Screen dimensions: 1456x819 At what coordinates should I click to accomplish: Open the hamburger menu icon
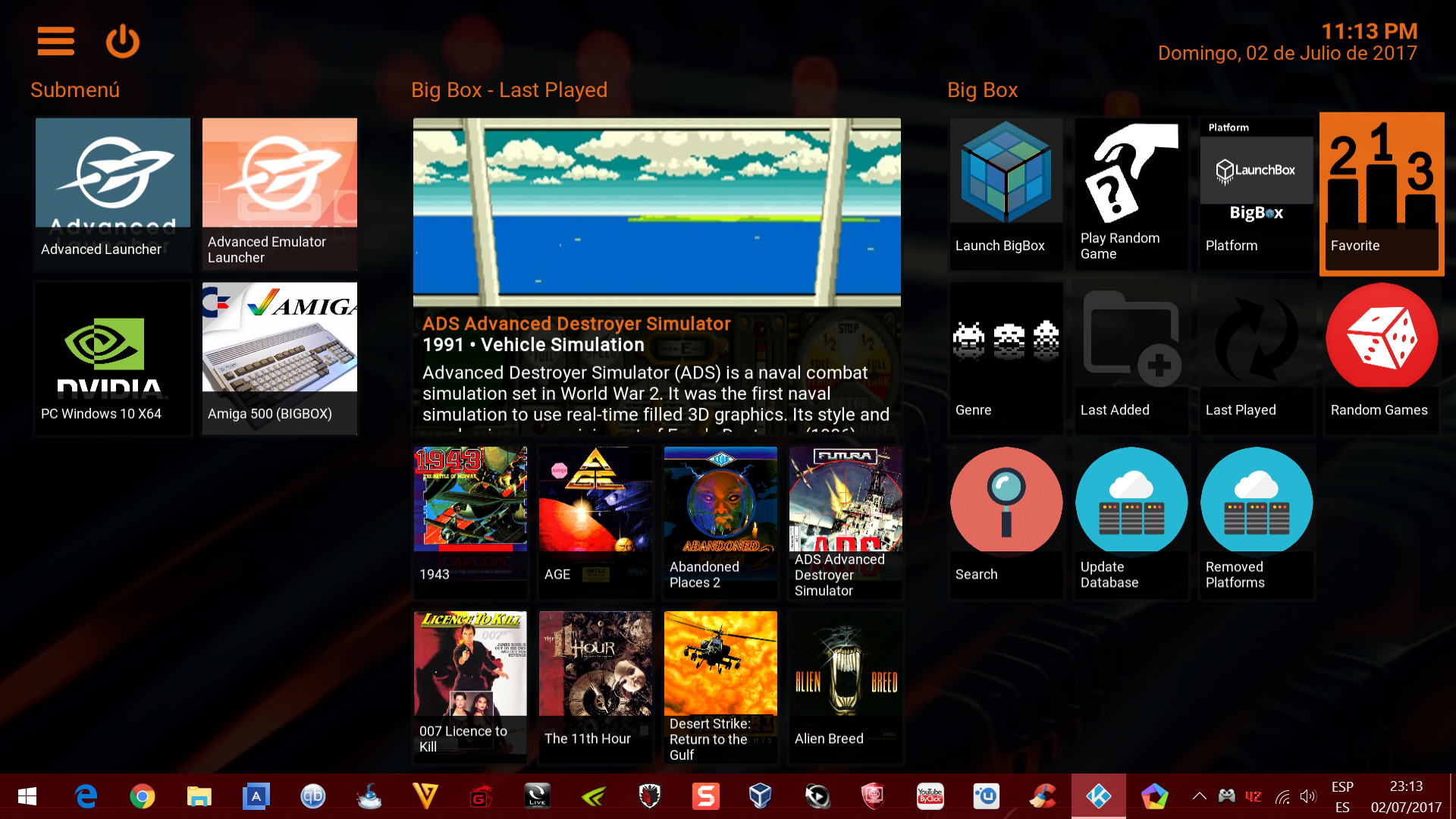[56, 41]
